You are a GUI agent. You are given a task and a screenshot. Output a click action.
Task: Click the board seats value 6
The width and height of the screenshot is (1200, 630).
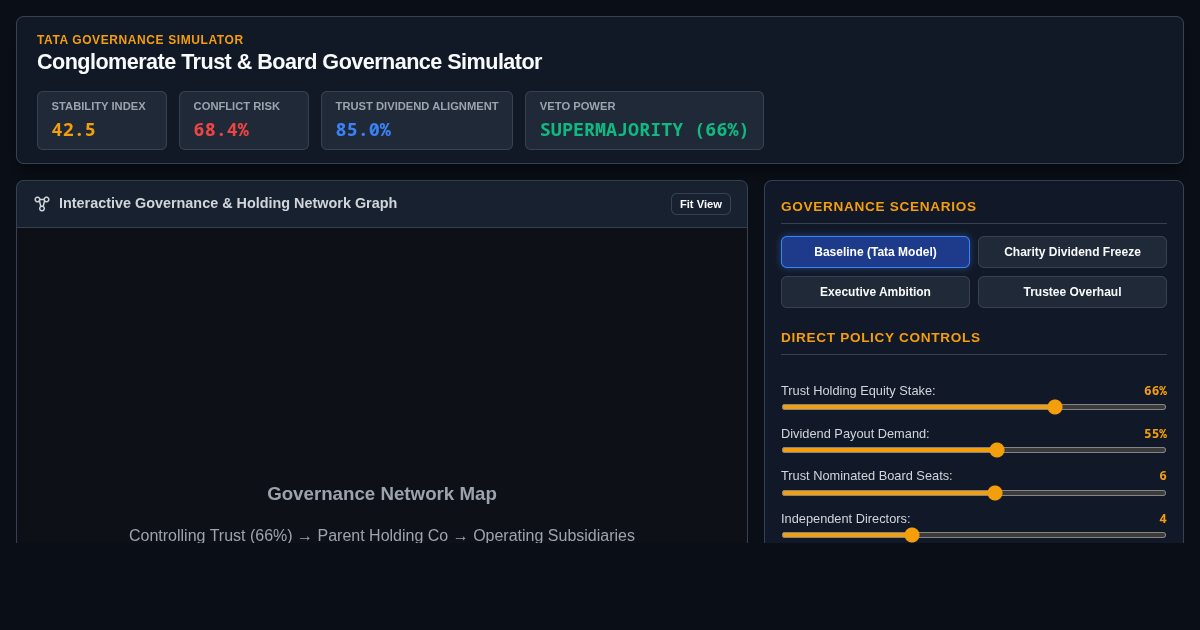coord(1163,476)
